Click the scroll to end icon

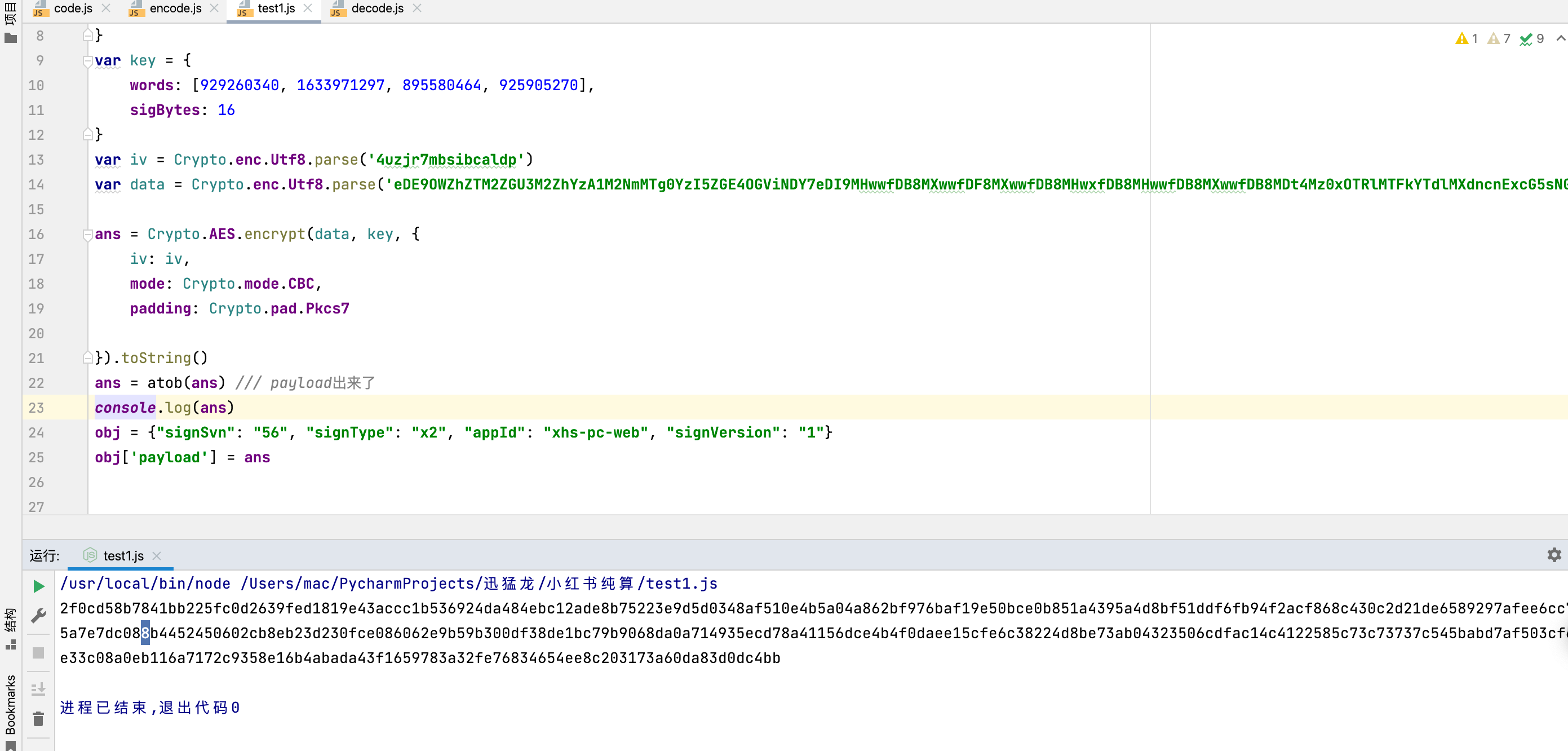(x=38, y=688)
